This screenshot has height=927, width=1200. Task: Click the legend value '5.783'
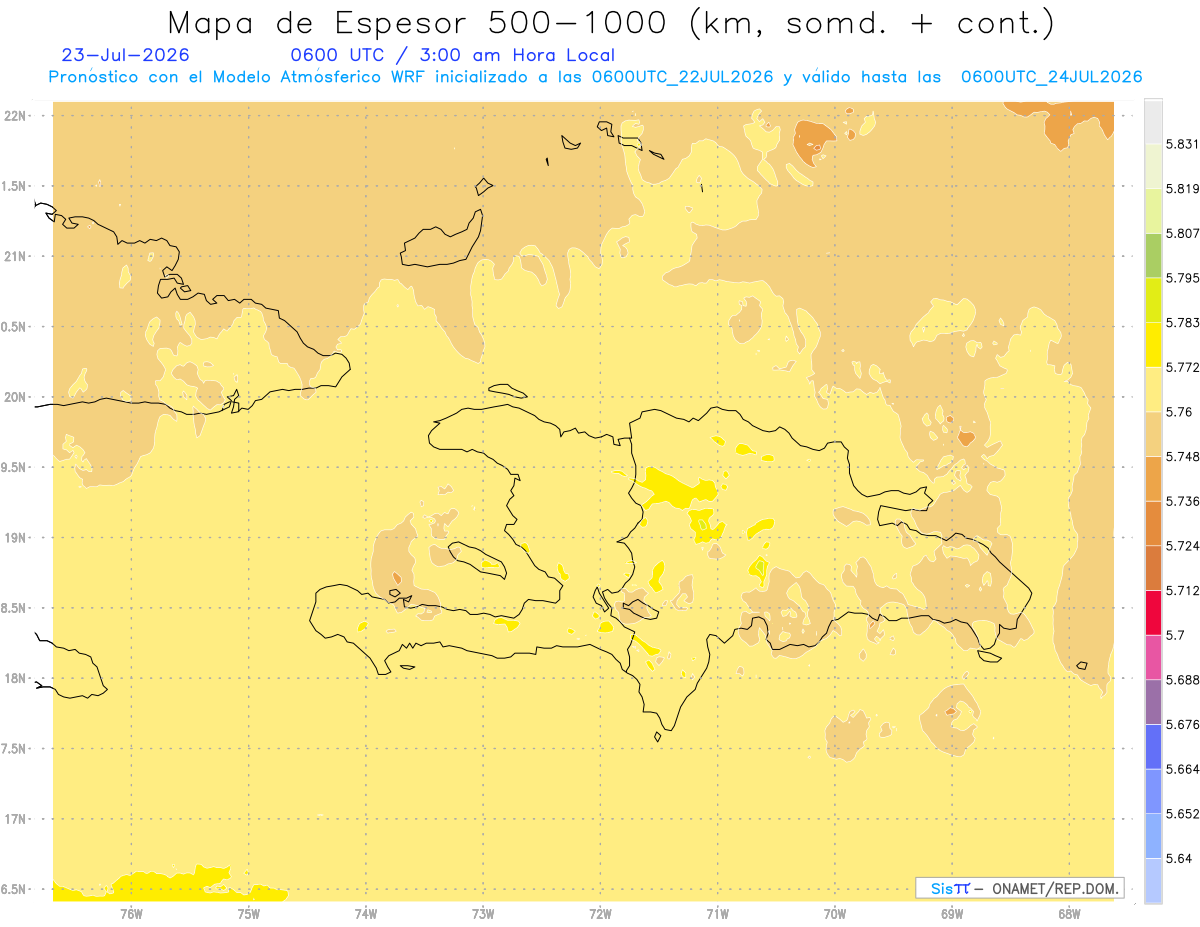coord(1183,323)
